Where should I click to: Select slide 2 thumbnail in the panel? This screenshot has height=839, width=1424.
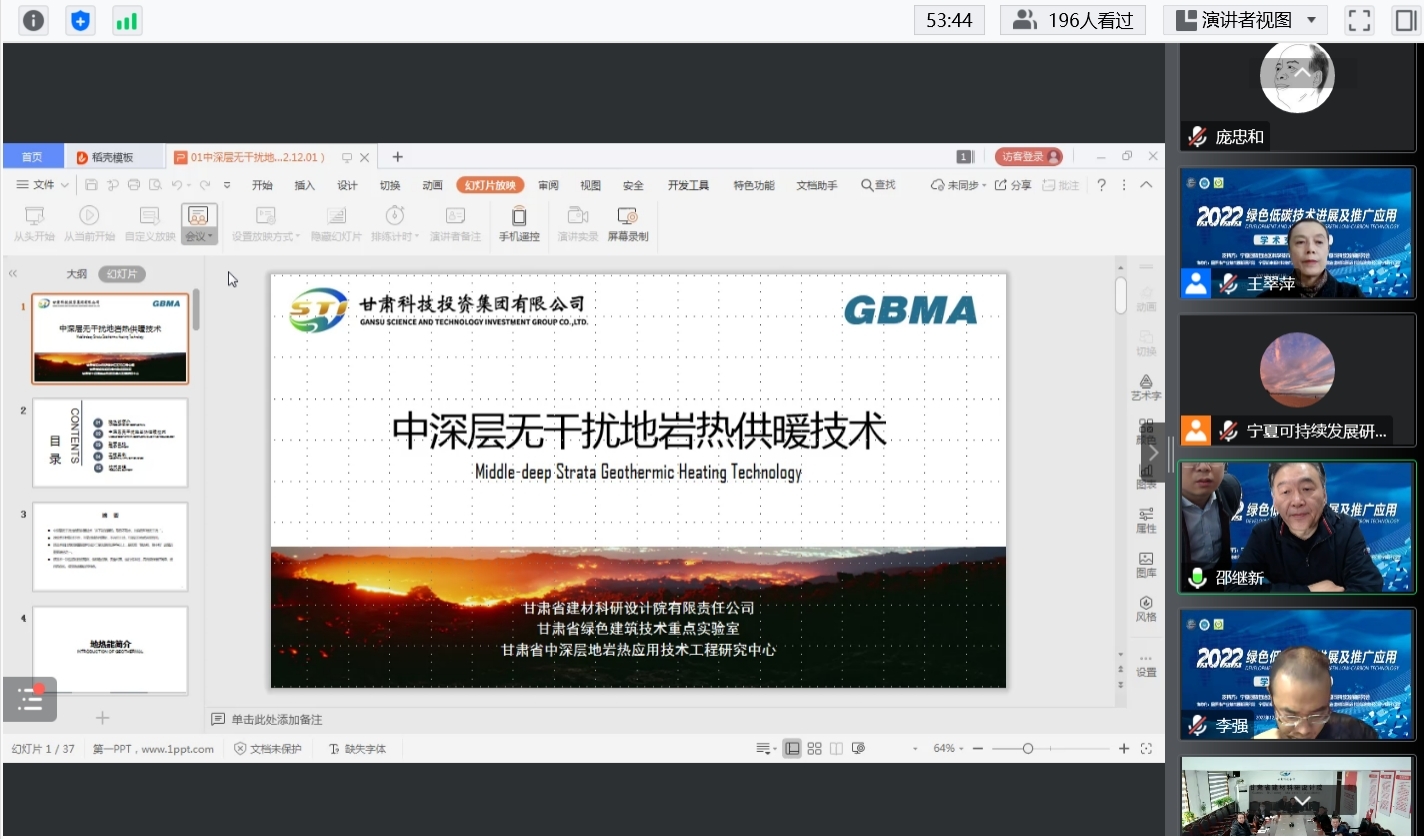tap(110, 442)
